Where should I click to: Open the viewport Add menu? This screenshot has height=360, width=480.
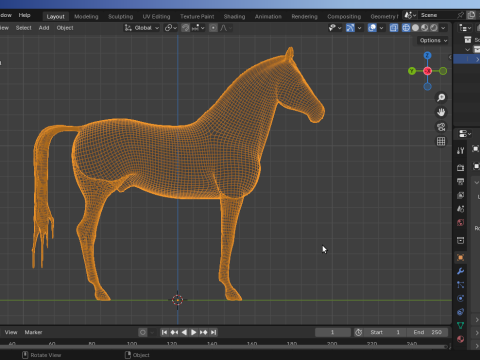pos(44,28)
